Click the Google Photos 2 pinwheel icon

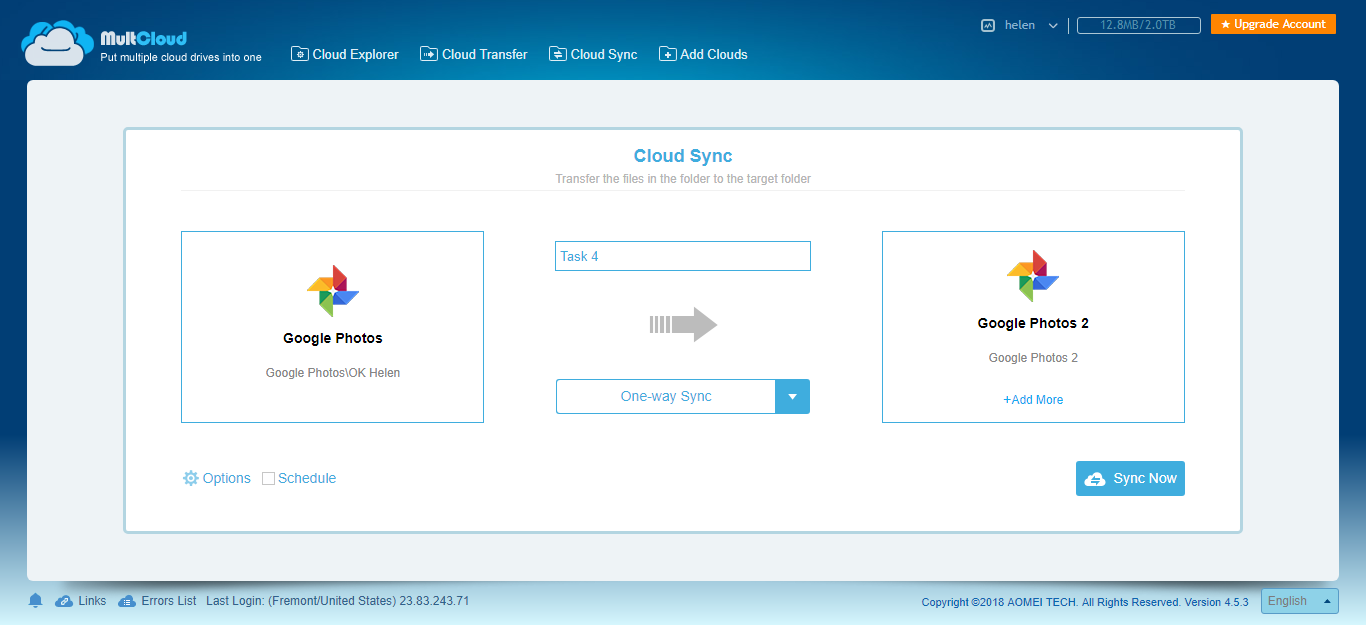pyautogui.click(x=1032, y=276)
